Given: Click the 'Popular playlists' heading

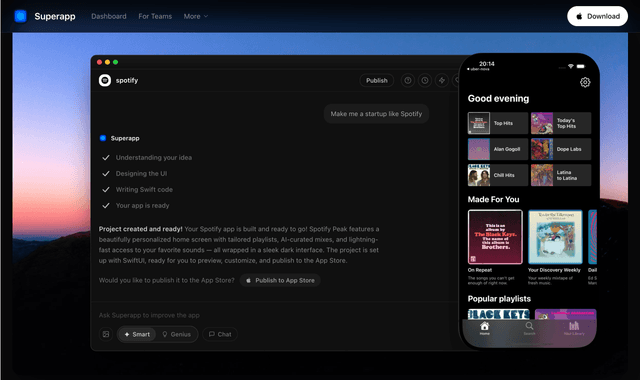Looking at the screenshot, I should tap(499, 299).
